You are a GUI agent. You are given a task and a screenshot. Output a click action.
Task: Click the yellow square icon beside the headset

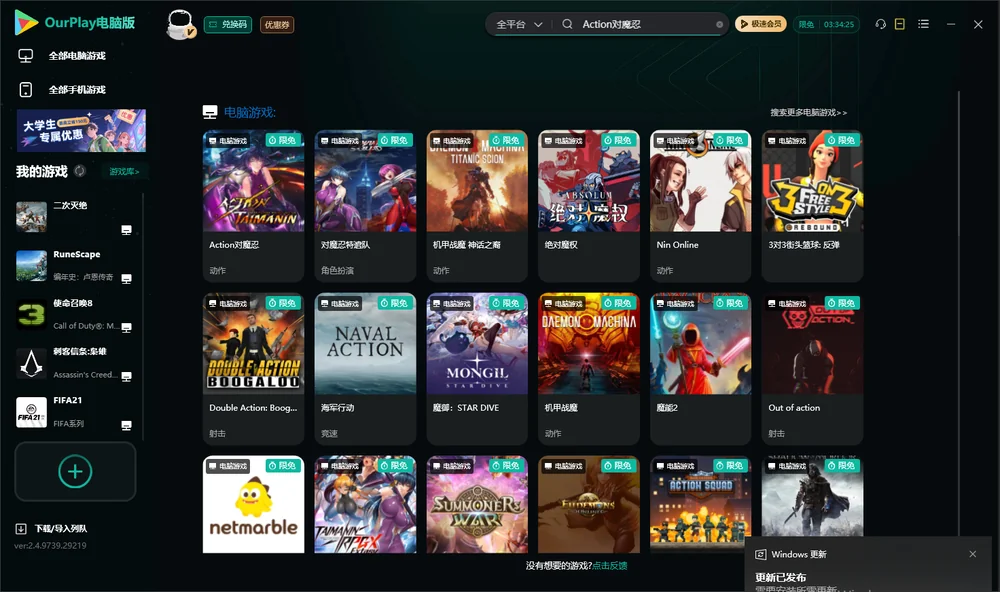click(x=900, y=24)
